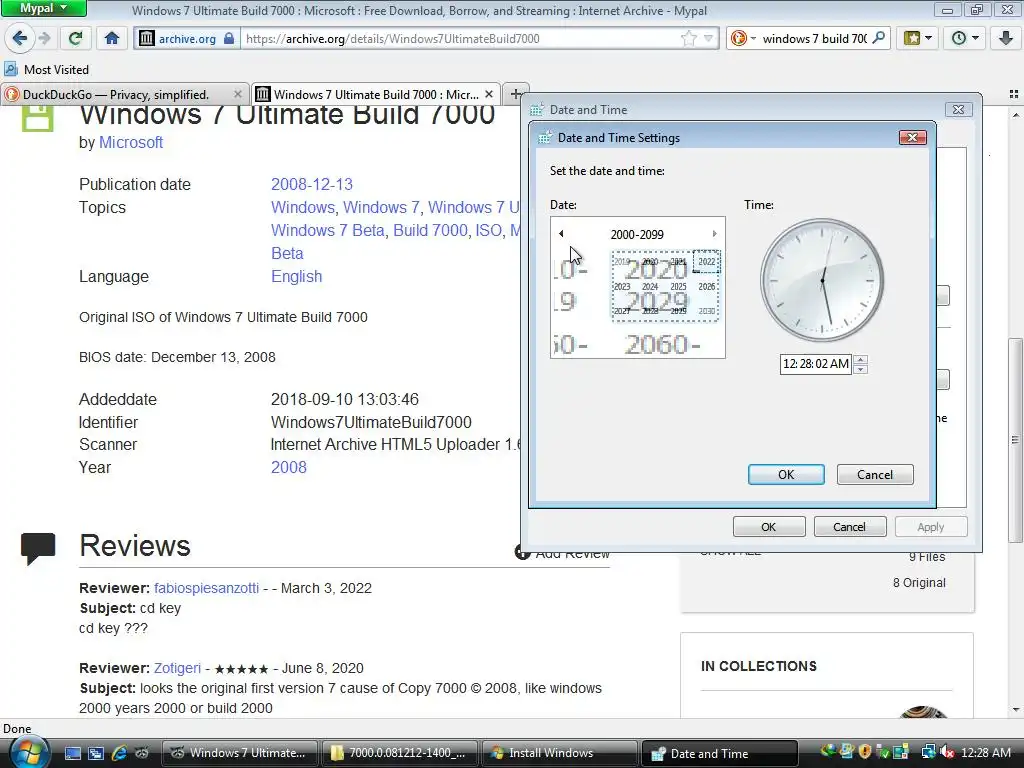Go to previous century with left arrow
The width and height of the screenshot is (1024, 768).
point(561,234)
